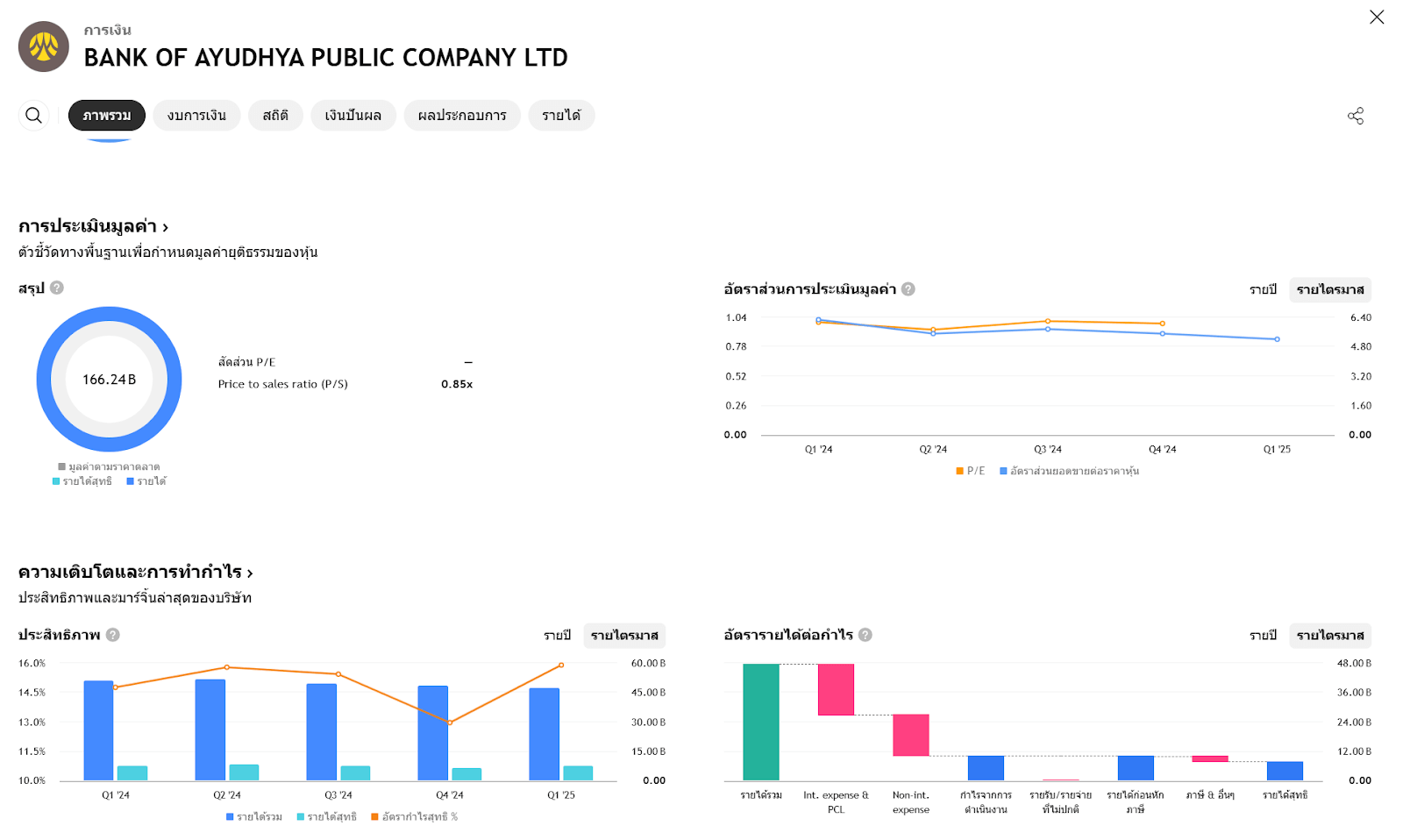
Task: Expand ความเติบโตและการทำกำไร section heading
Action: 136,572
